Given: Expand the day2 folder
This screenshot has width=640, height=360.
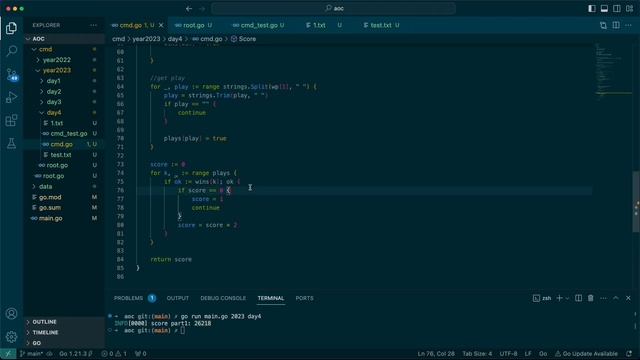Looking at the screenshot, I should (x=64, y=91).
